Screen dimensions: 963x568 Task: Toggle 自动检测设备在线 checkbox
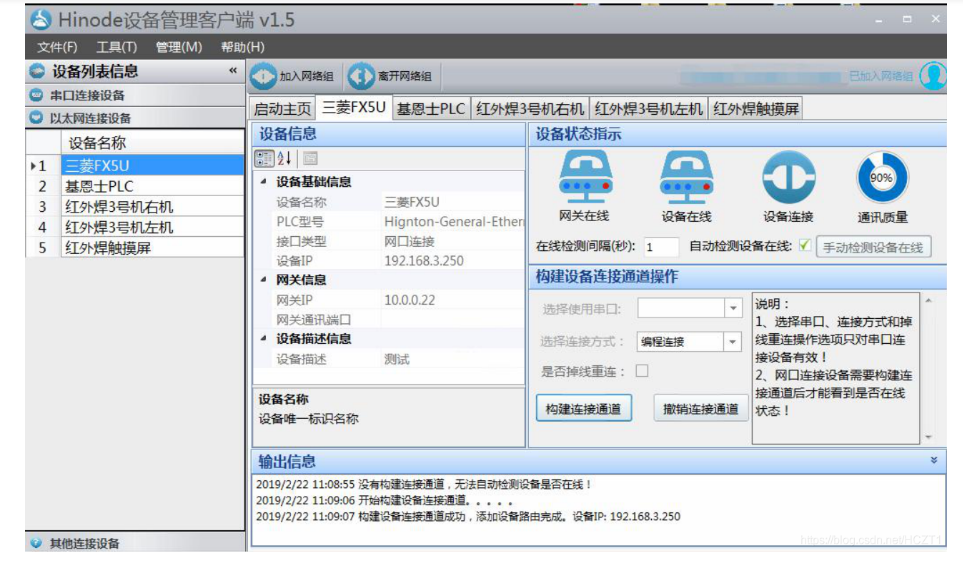pos(804,246)
